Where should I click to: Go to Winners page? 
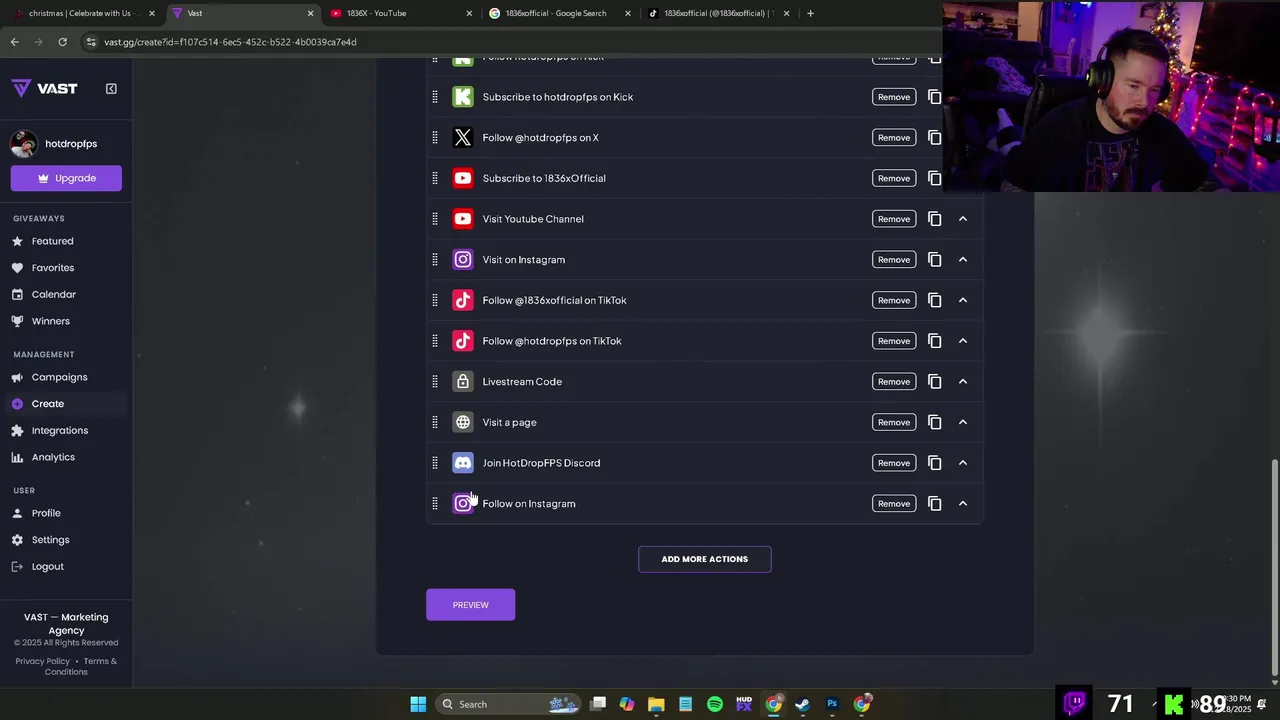50,321
